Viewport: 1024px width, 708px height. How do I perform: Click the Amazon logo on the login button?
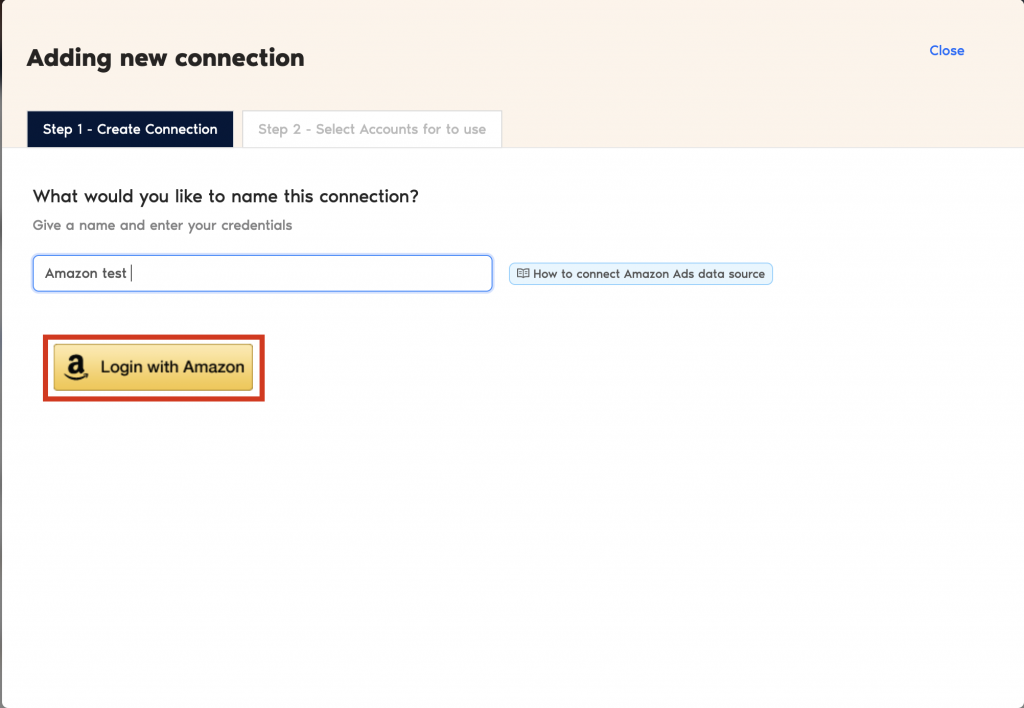pyautogui.click(x=76, y=368)
